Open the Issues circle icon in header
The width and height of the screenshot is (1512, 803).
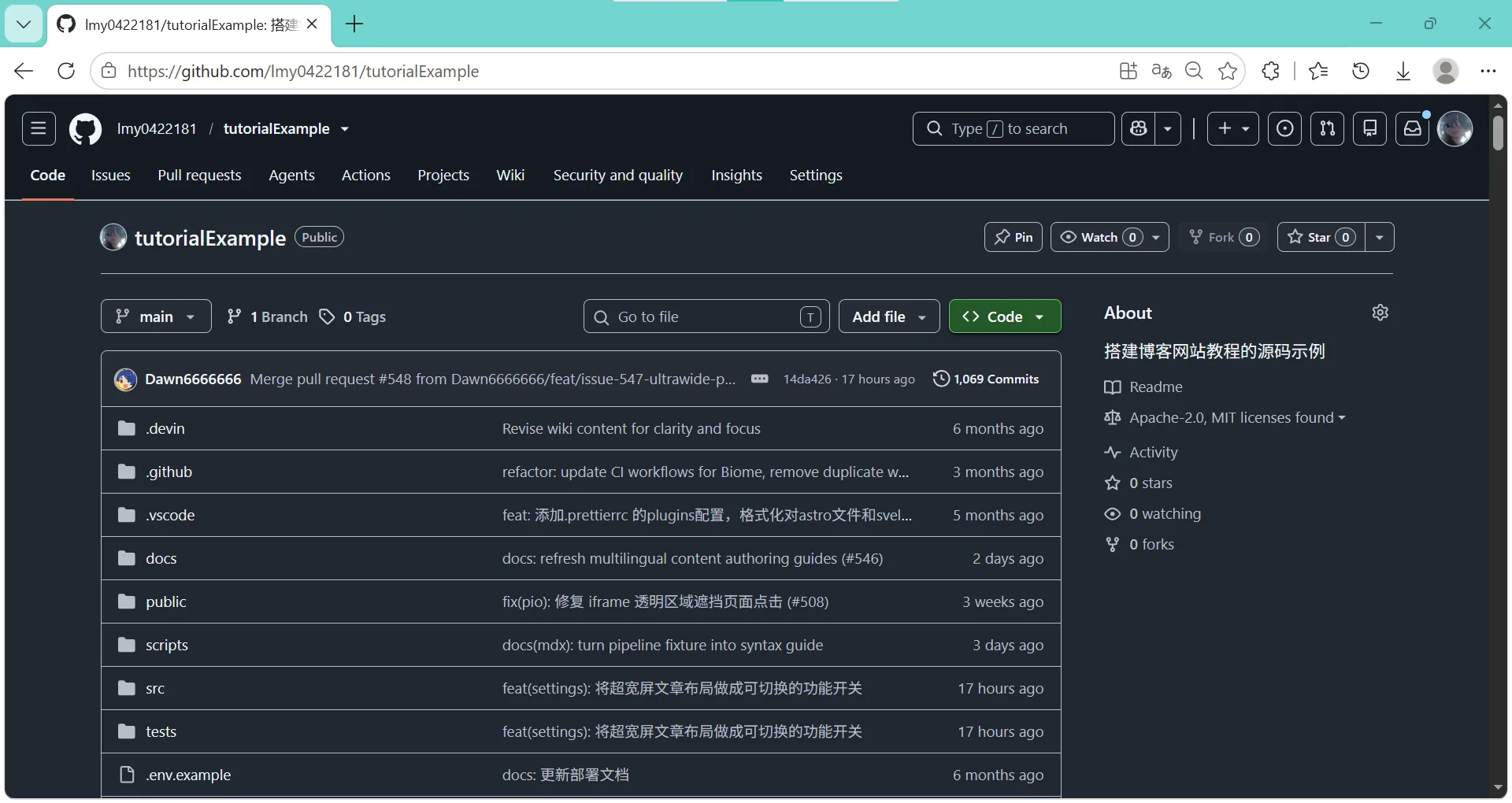coord(1284,128)
